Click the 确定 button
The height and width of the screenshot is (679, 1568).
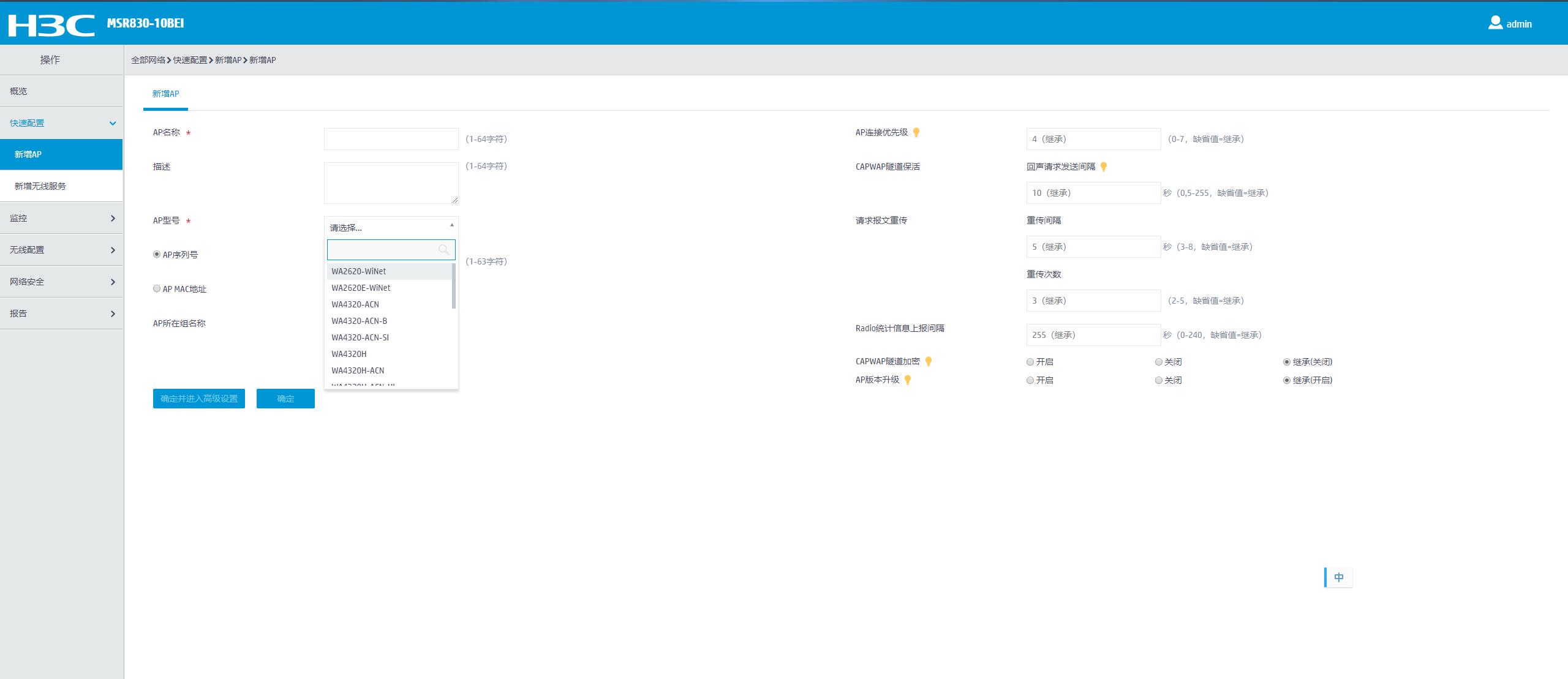click(285, 399)
